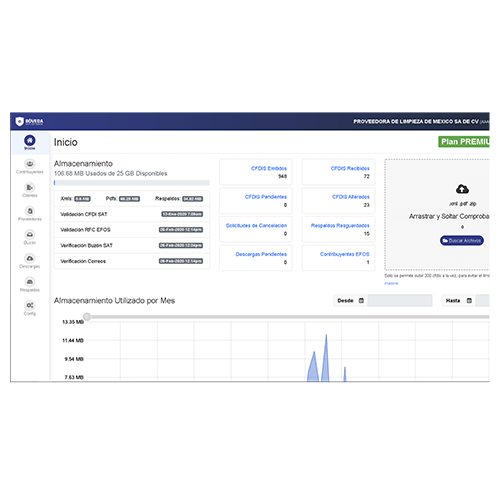Open the Respaldos sidebar icon
The height and width of the screenshot is (500, 500).
(30, 282)
